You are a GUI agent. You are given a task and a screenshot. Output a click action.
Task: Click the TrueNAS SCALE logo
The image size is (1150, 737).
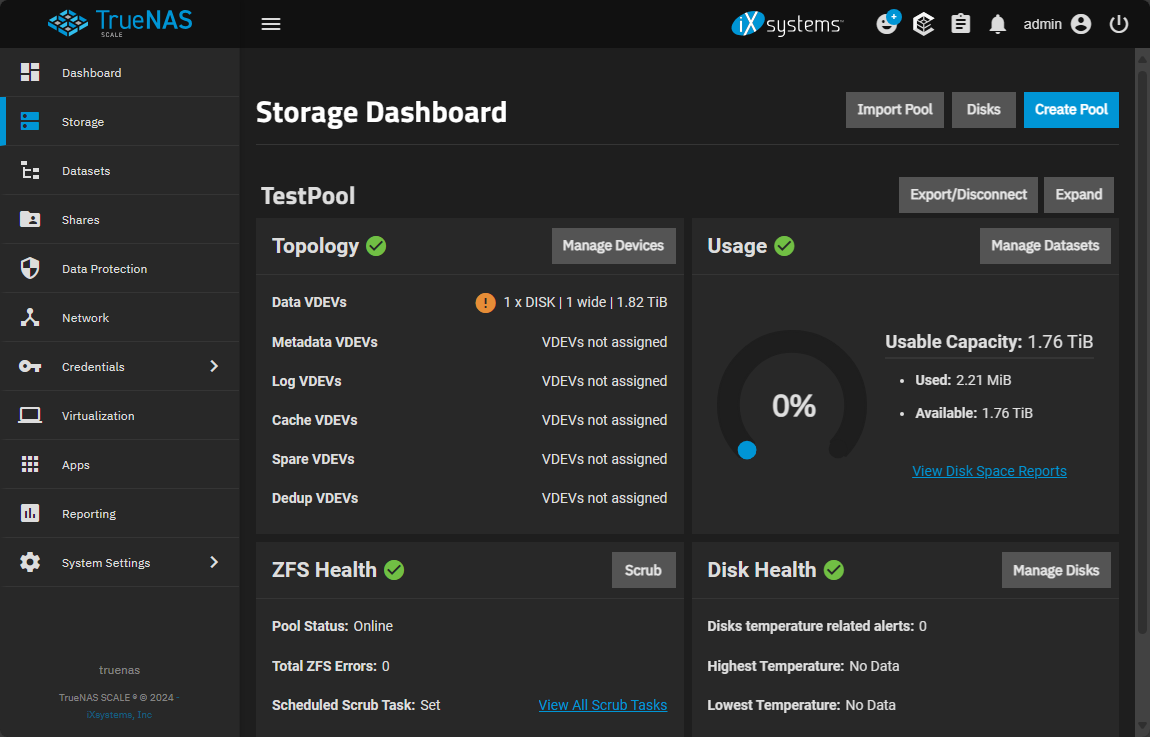[120, 23]
